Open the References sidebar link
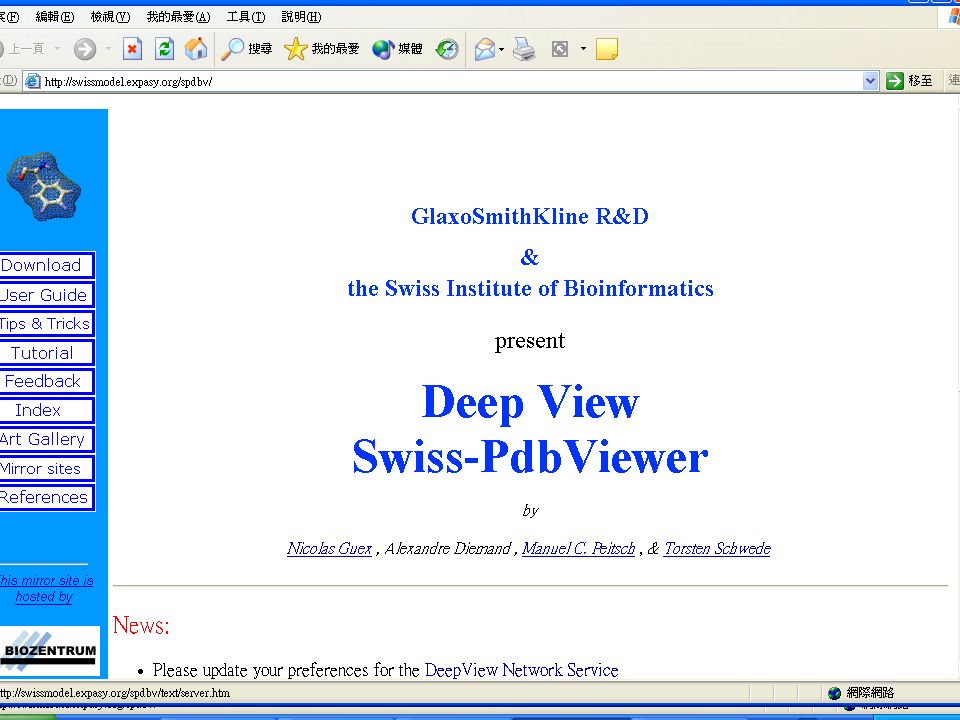 tap(46, 497)
